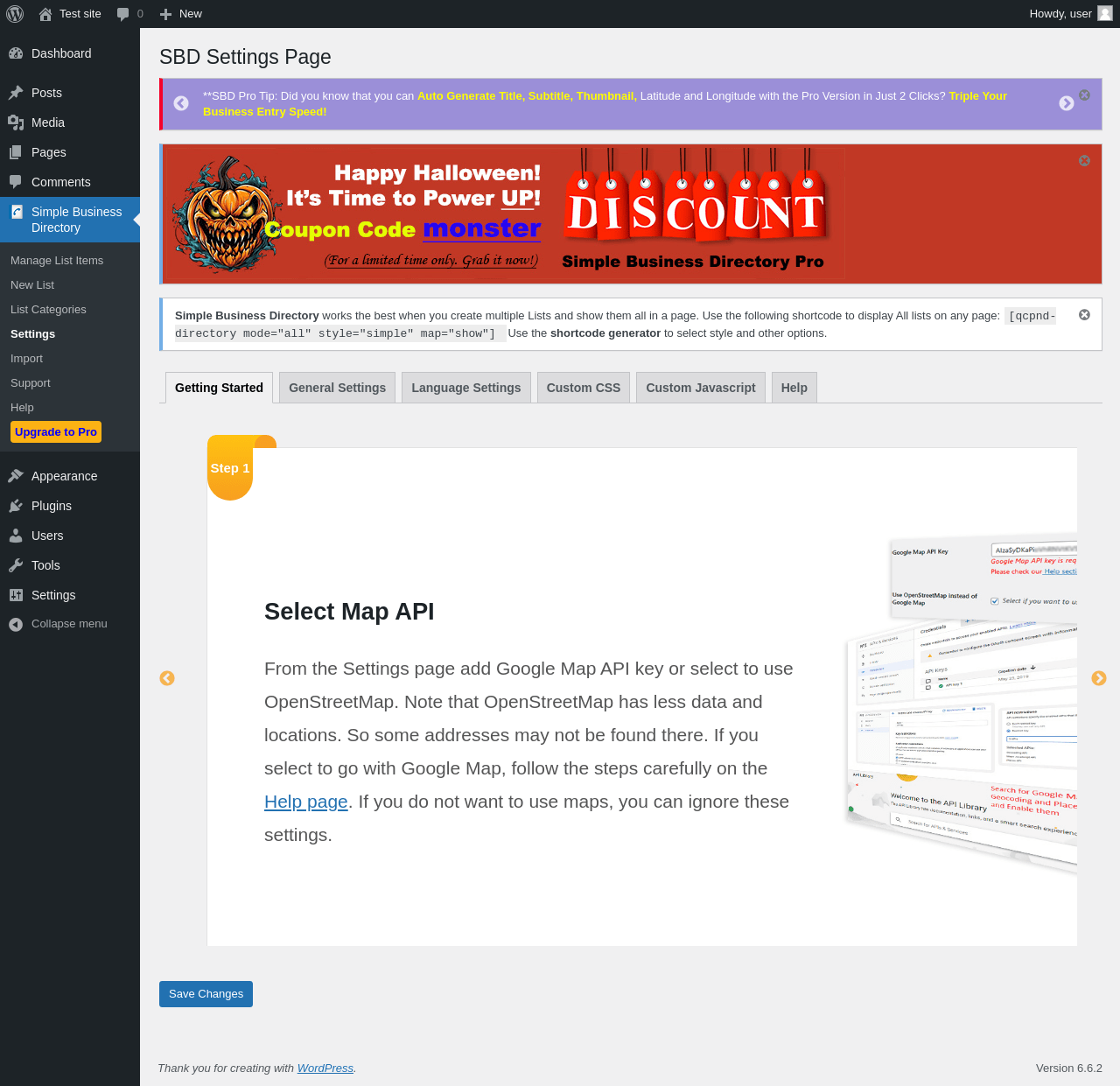Follow the Help page link
Screen dimensions: 1120x1086
[x=306, y=802]
